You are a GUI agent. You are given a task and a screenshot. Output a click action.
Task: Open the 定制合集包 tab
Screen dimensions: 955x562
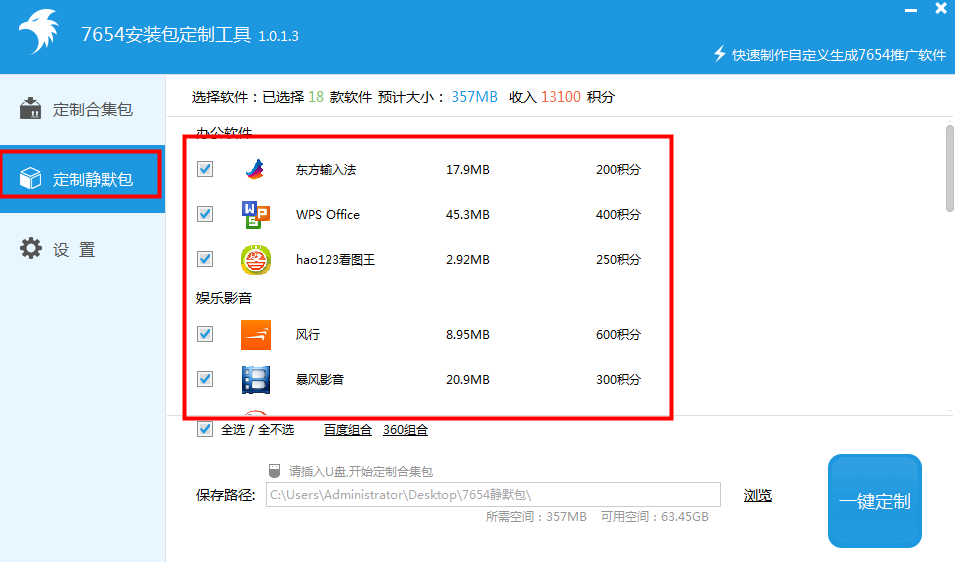[82, 109]
